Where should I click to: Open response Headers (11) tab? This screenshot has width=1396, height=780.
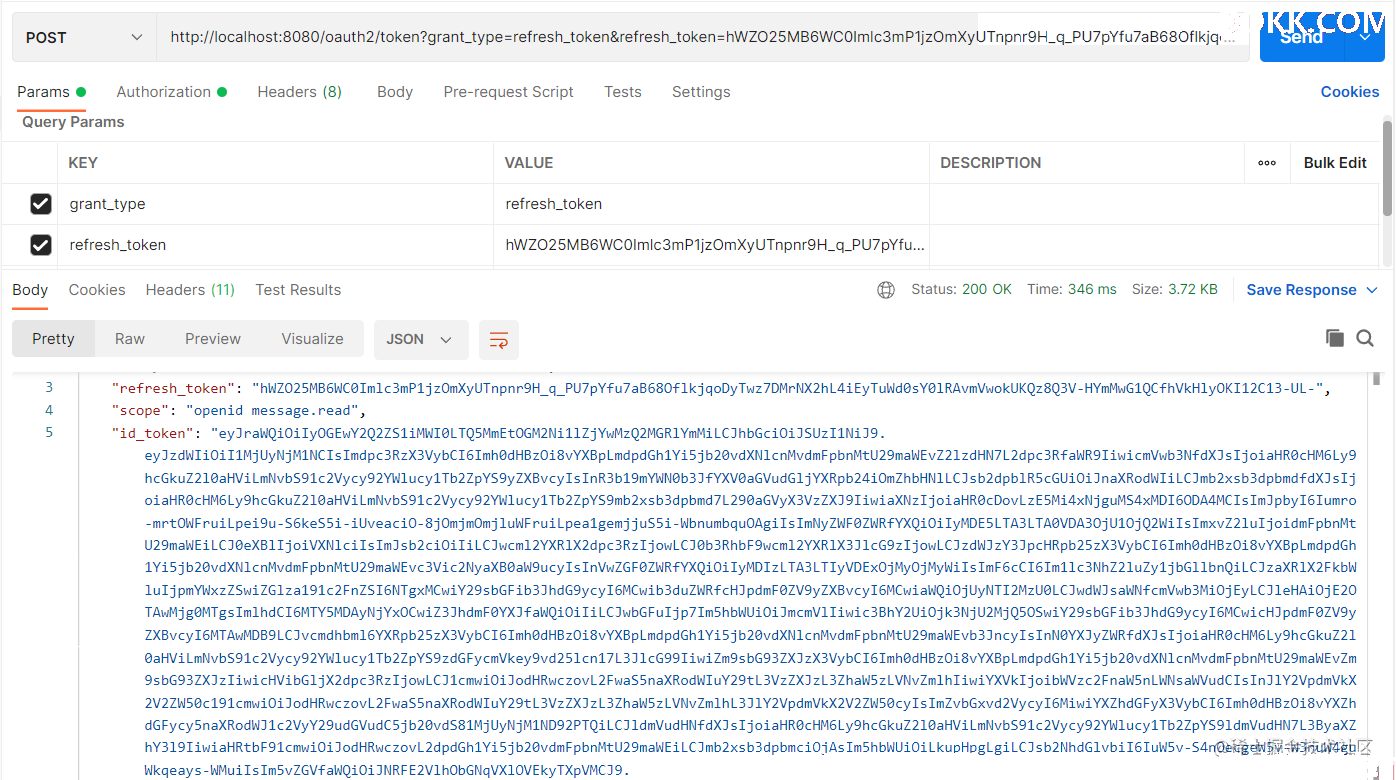(190, 290)
